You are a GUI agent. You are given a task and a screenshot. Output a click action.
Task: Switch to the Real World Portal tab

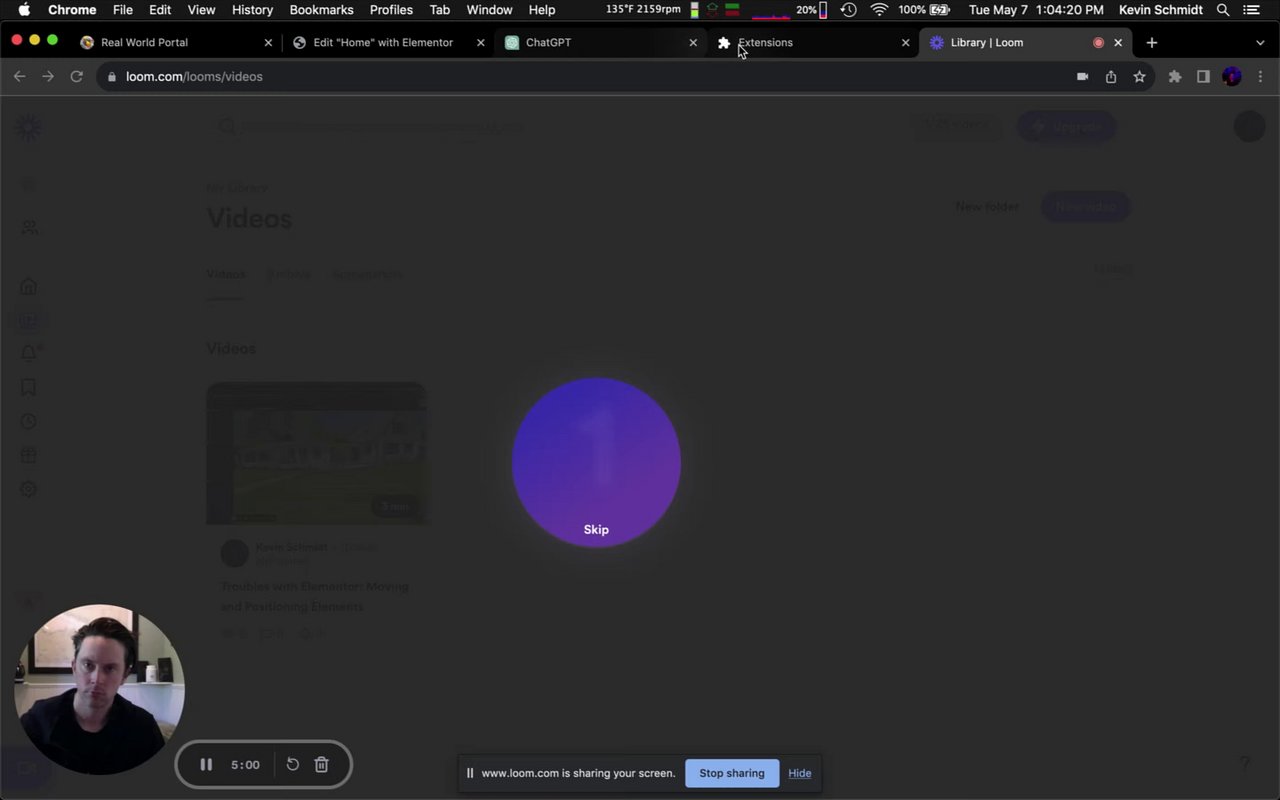(x=175, y=43)
